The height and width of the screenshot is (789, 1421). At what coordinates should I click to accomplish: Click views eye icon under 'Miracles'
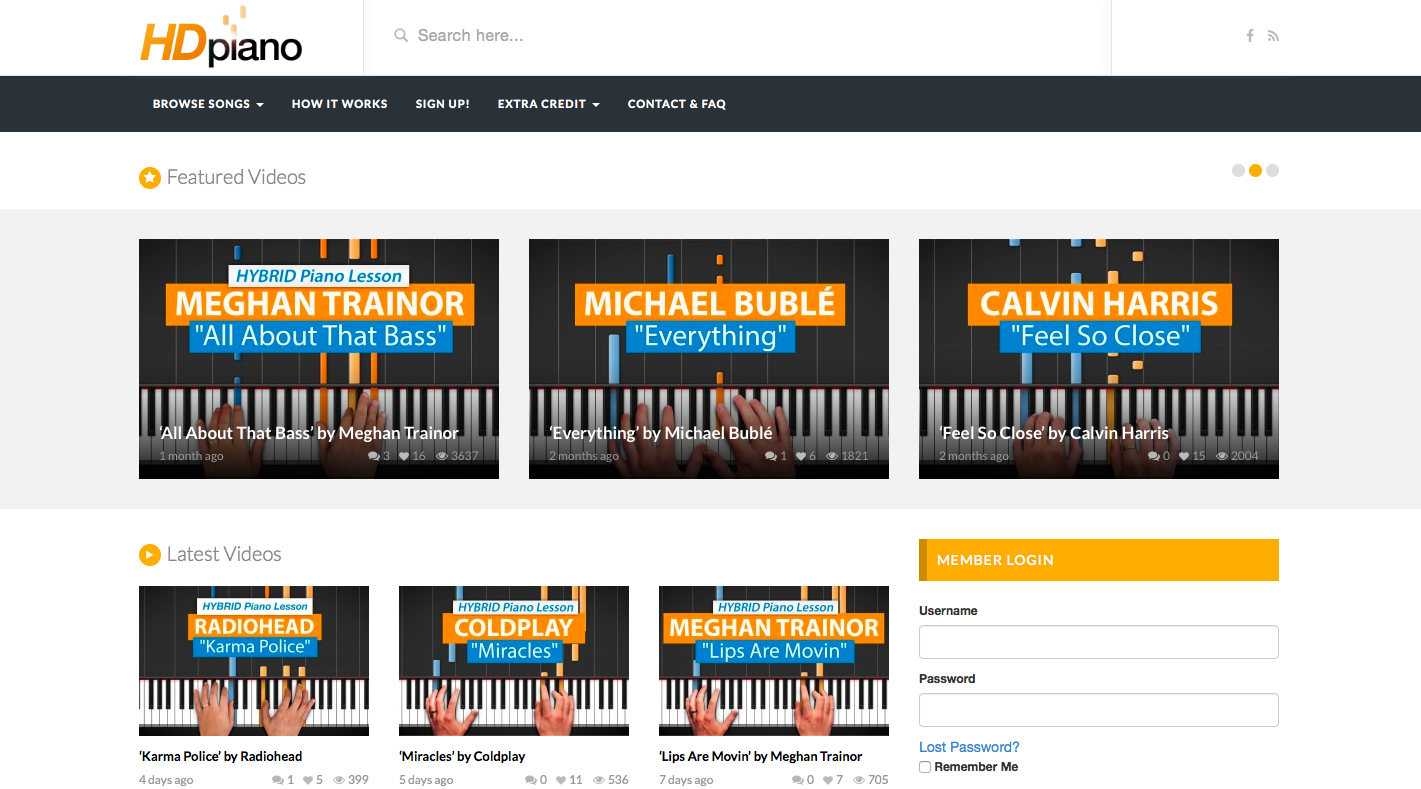[599, 780]
